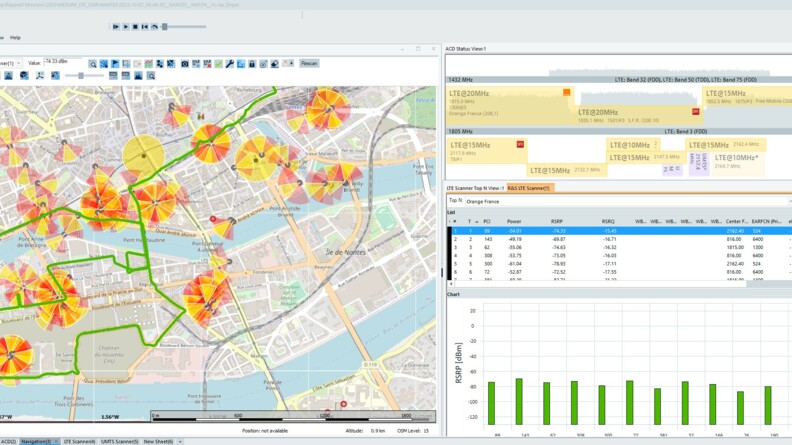Select the highlighted row with RSRP -74.33

tap(621, 231)
